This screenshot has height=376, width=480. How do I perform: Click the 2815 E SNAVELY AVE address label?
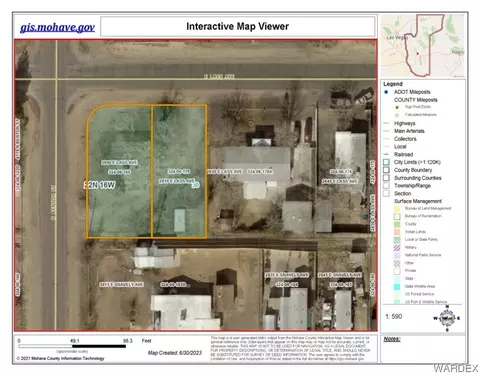pos(121,285)
